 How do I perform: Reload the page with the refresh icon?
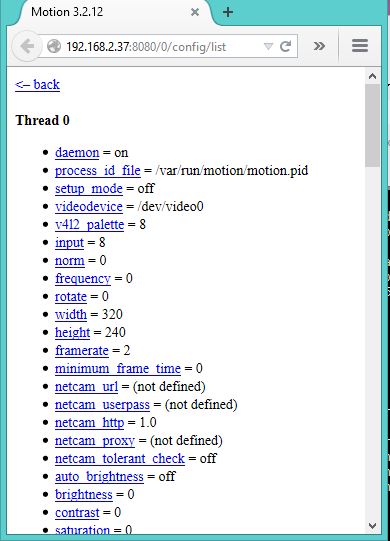pos(285,46)
